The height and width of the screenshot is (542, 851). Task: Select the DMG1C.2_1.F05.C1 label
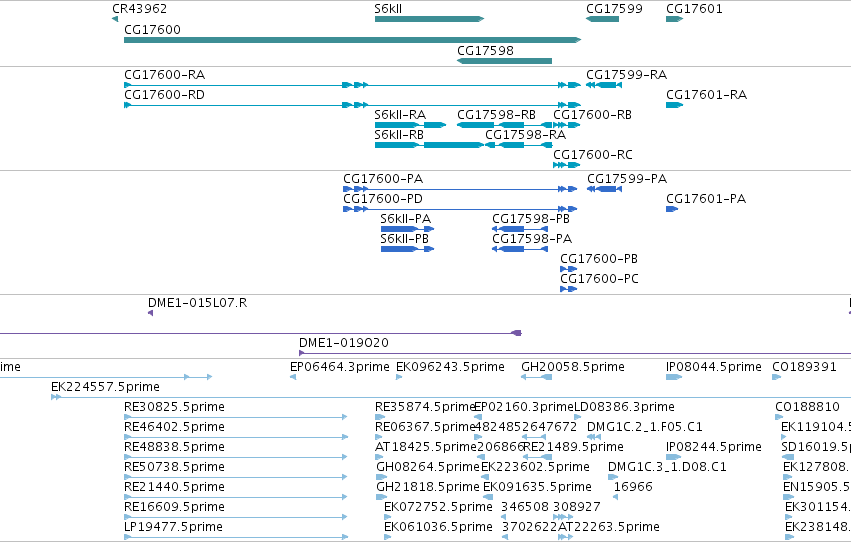pos(645,427)
